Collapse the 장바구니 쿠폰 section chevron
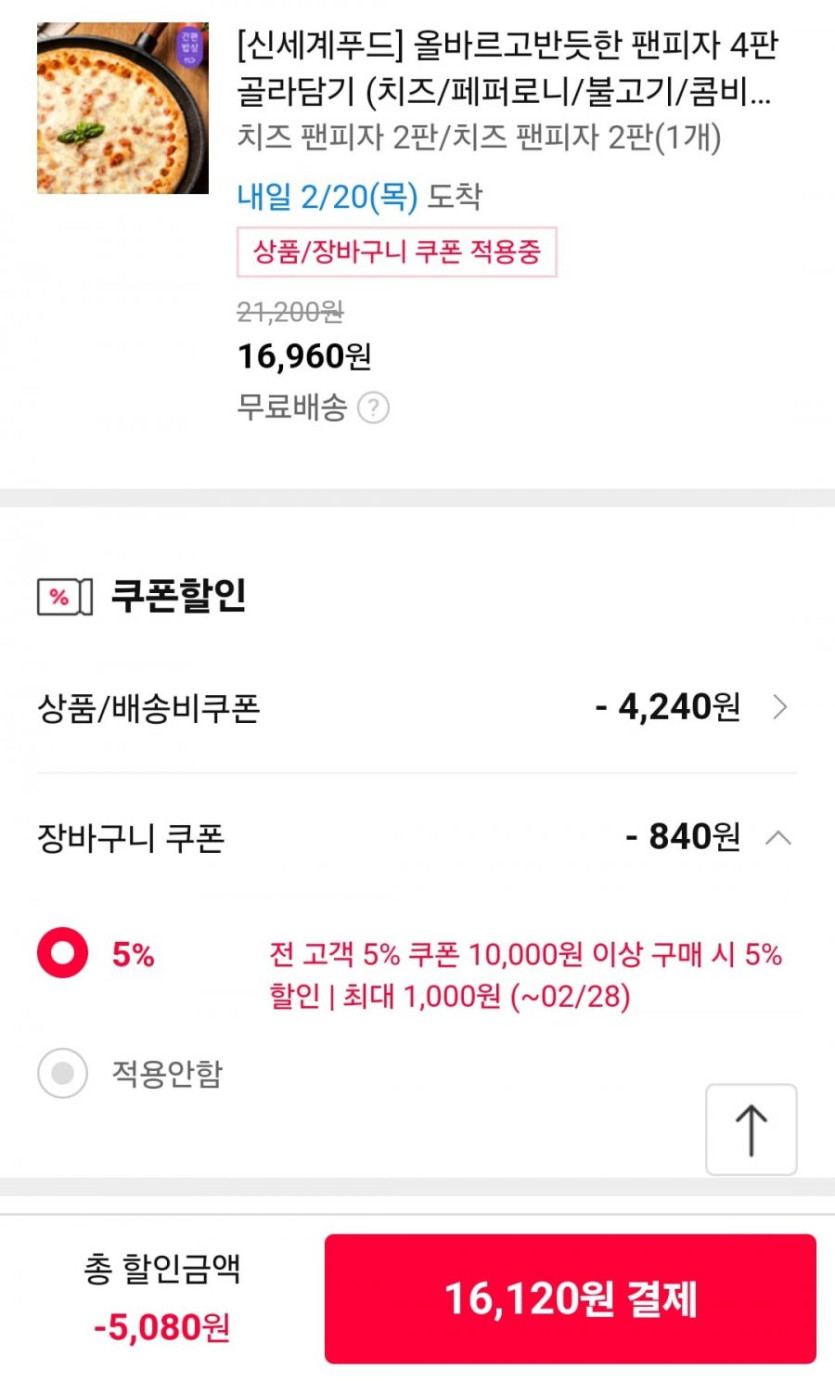The width and height of the screenshot is (835, 1381). click(778, 837)
